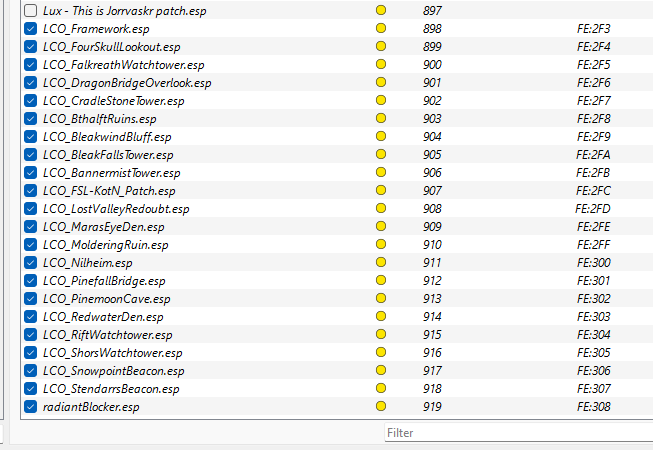
Task: Toggle LCO_RedwaterDen.esp checkbox
Action: point(30,316)
